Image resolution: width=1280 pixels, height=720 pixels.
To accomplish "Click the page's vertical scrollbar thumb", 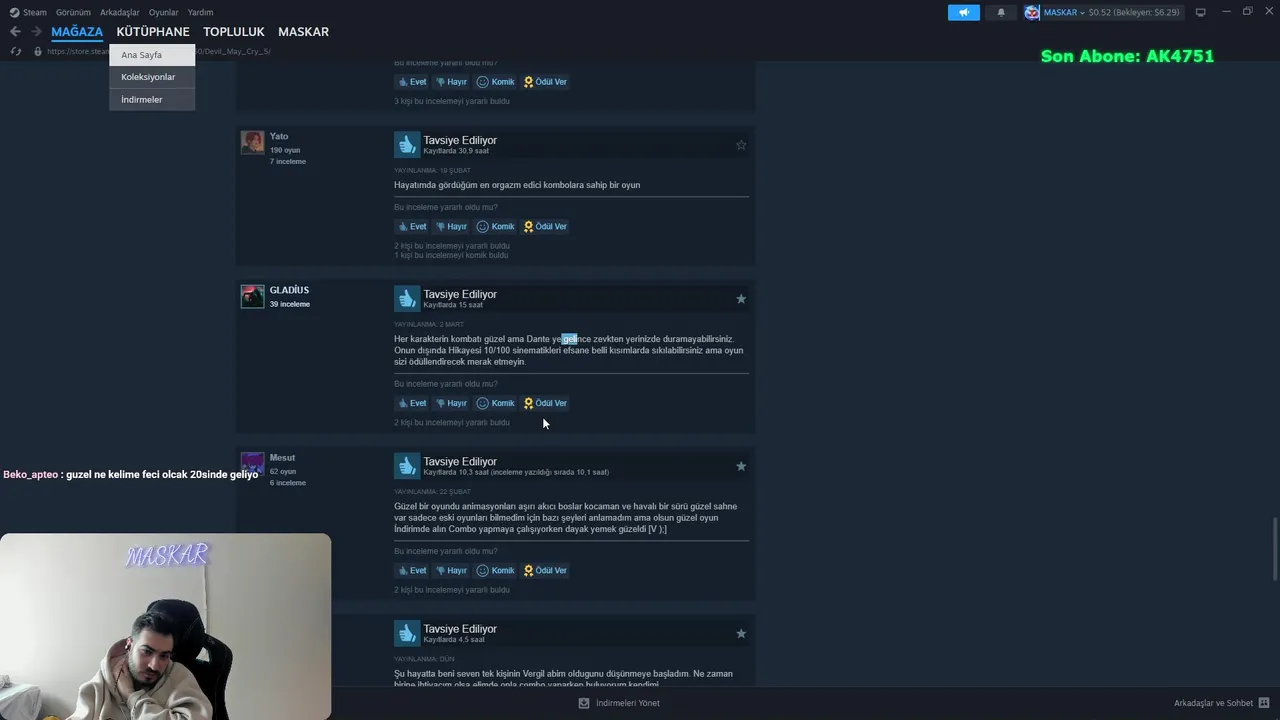I will point(1275,549).
